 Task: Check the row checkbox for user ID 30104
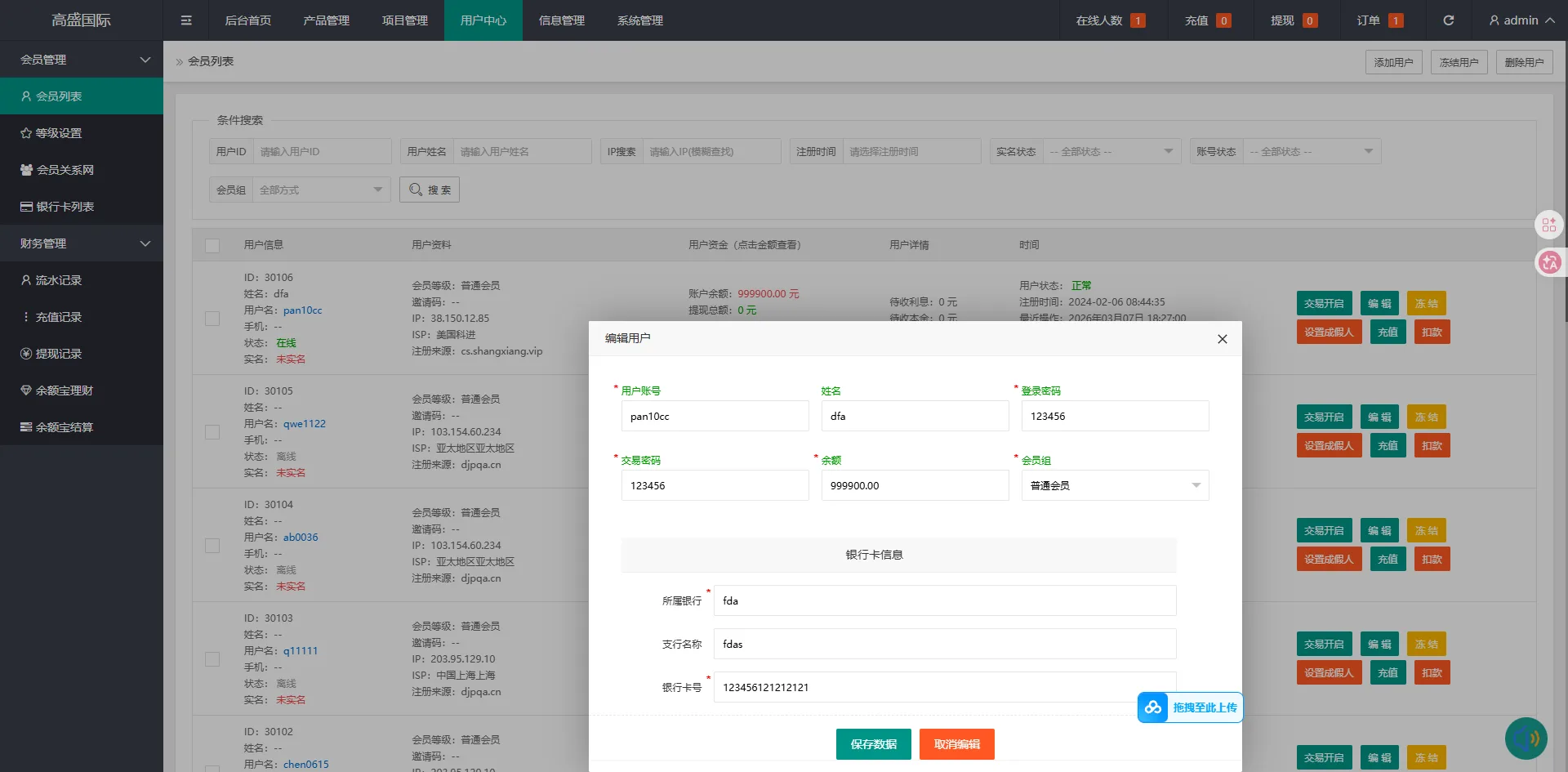coord(212,545)
